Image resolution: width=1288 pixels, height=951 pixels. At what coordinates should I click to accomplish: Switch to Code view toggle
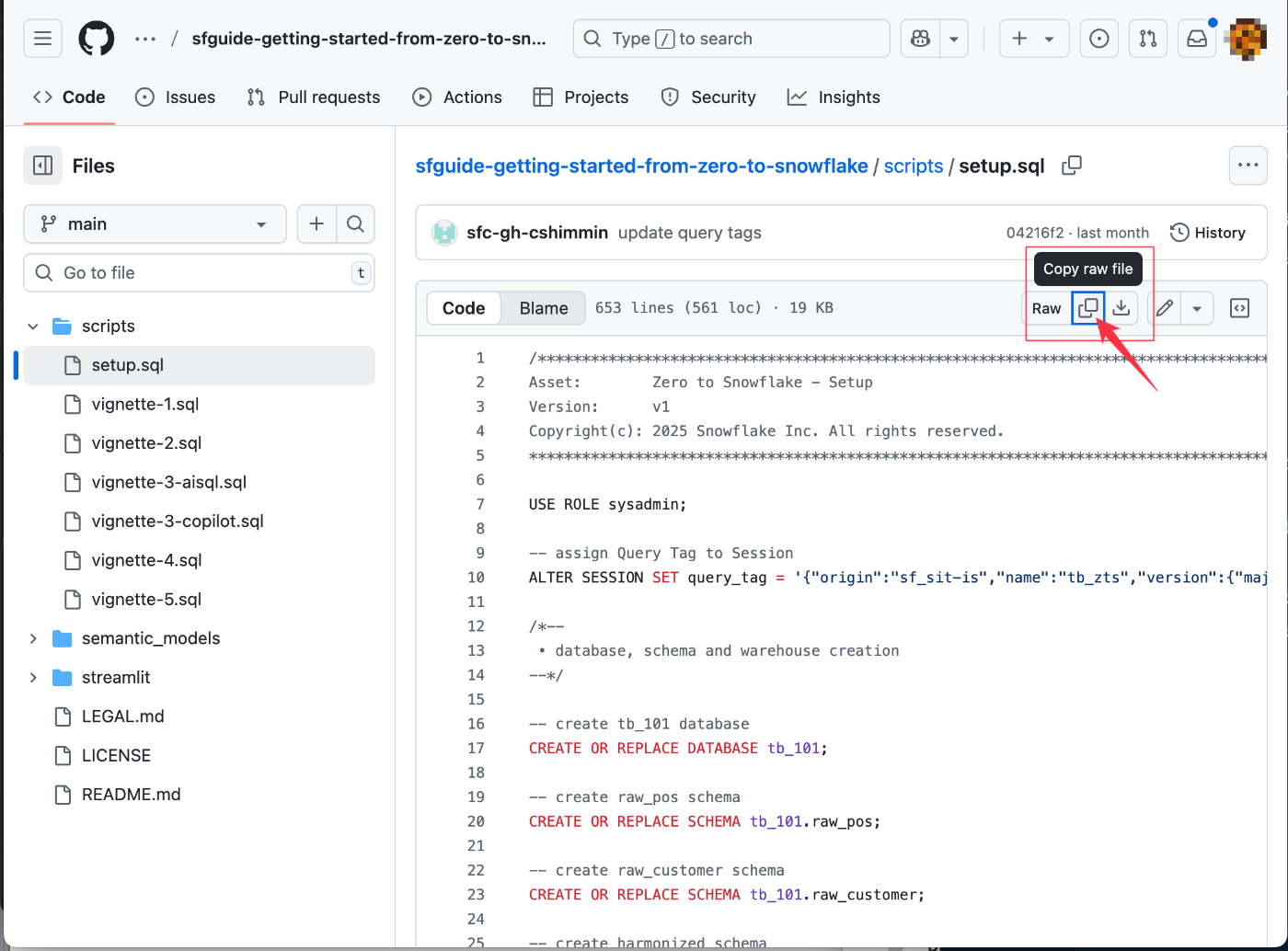point(464,308)
